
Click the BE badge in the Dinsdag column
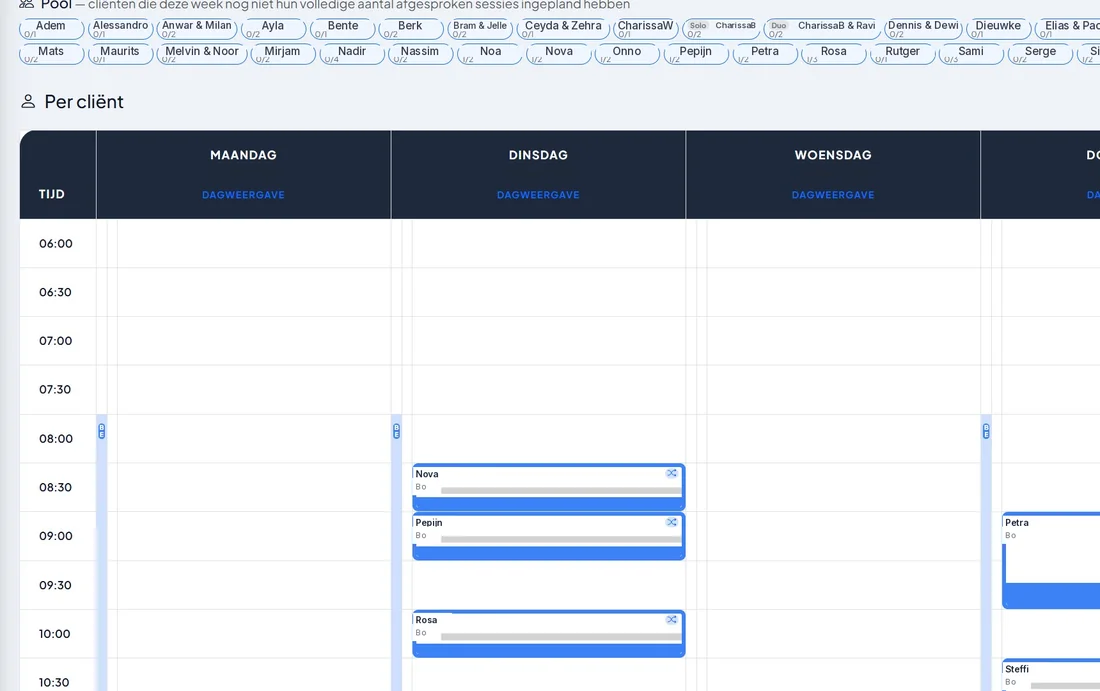(x=396, y=431)
